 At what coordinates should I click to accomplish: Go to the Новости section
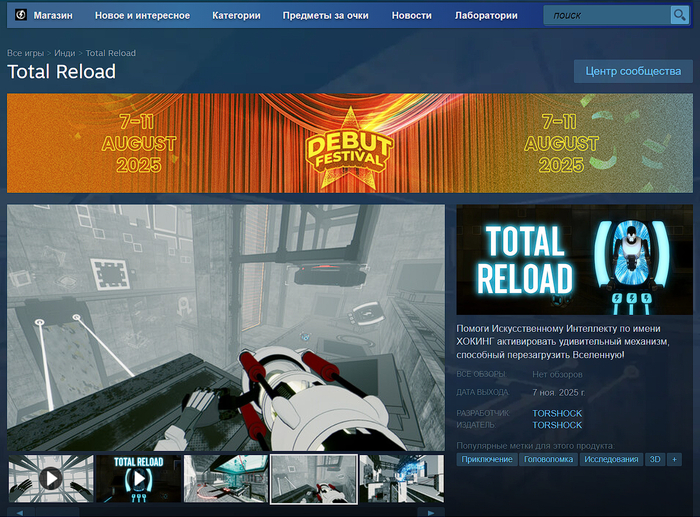click(x=412, y=16)
